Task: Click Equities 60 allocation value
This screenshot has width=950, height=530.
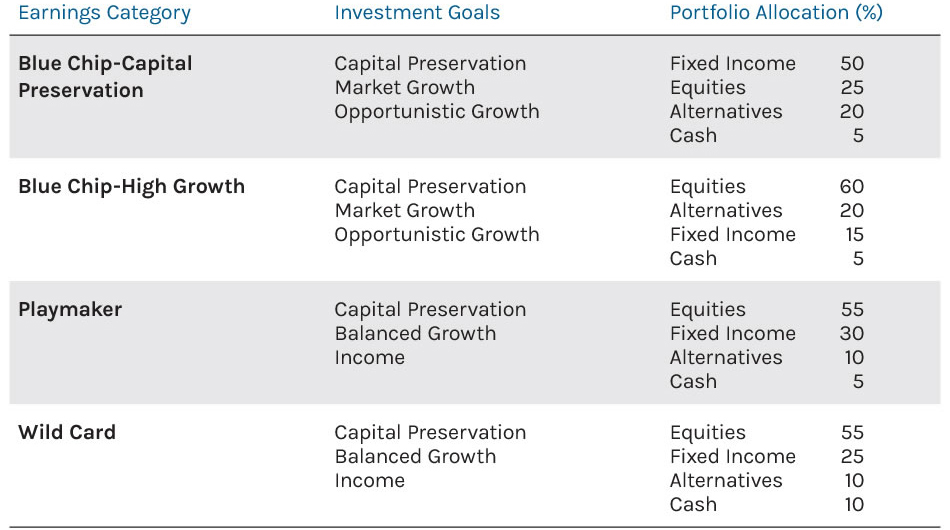Action: click(x=851, y=186)
